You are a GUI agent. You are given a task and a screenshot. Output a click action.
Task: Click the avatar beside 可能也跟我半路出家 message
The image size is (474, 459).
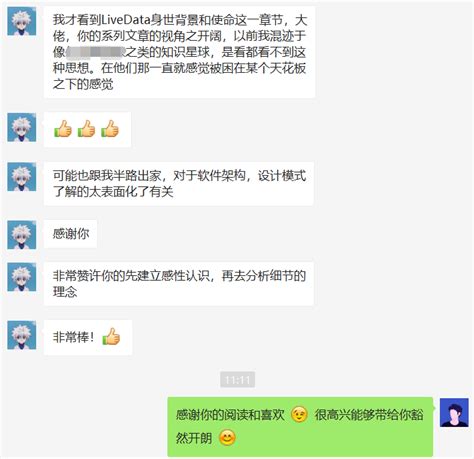[x=22, y=177]
